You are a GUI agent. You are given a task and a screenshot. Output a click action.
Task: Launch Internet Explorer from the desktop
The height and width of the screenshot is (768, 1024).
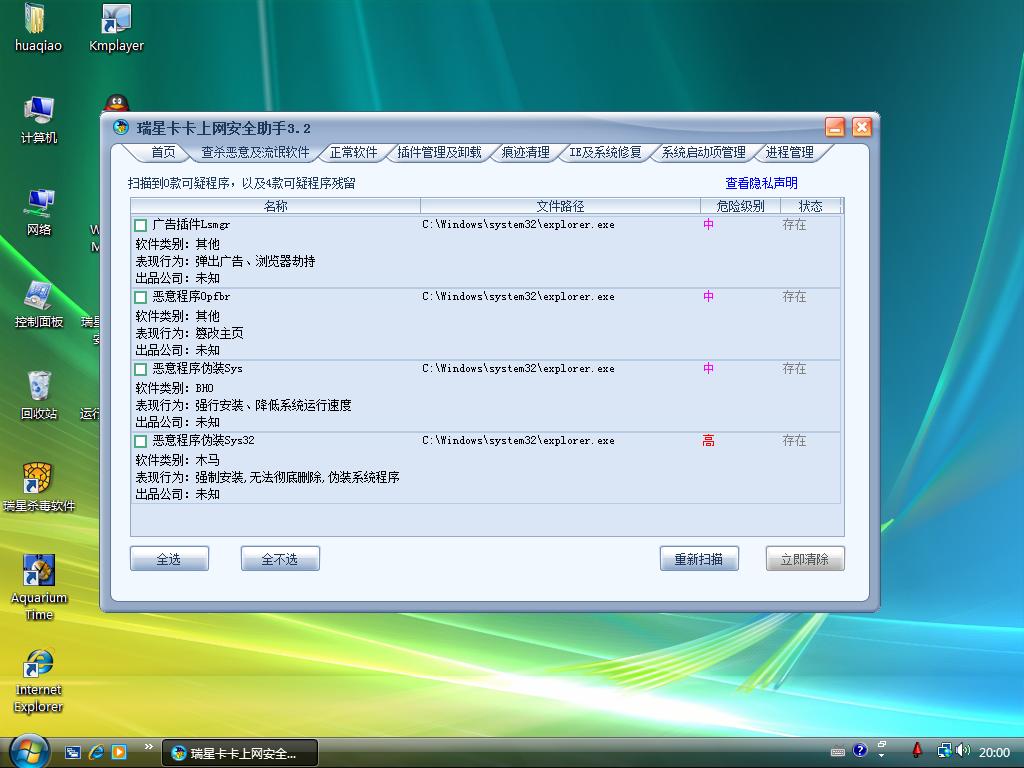(39, 680)
